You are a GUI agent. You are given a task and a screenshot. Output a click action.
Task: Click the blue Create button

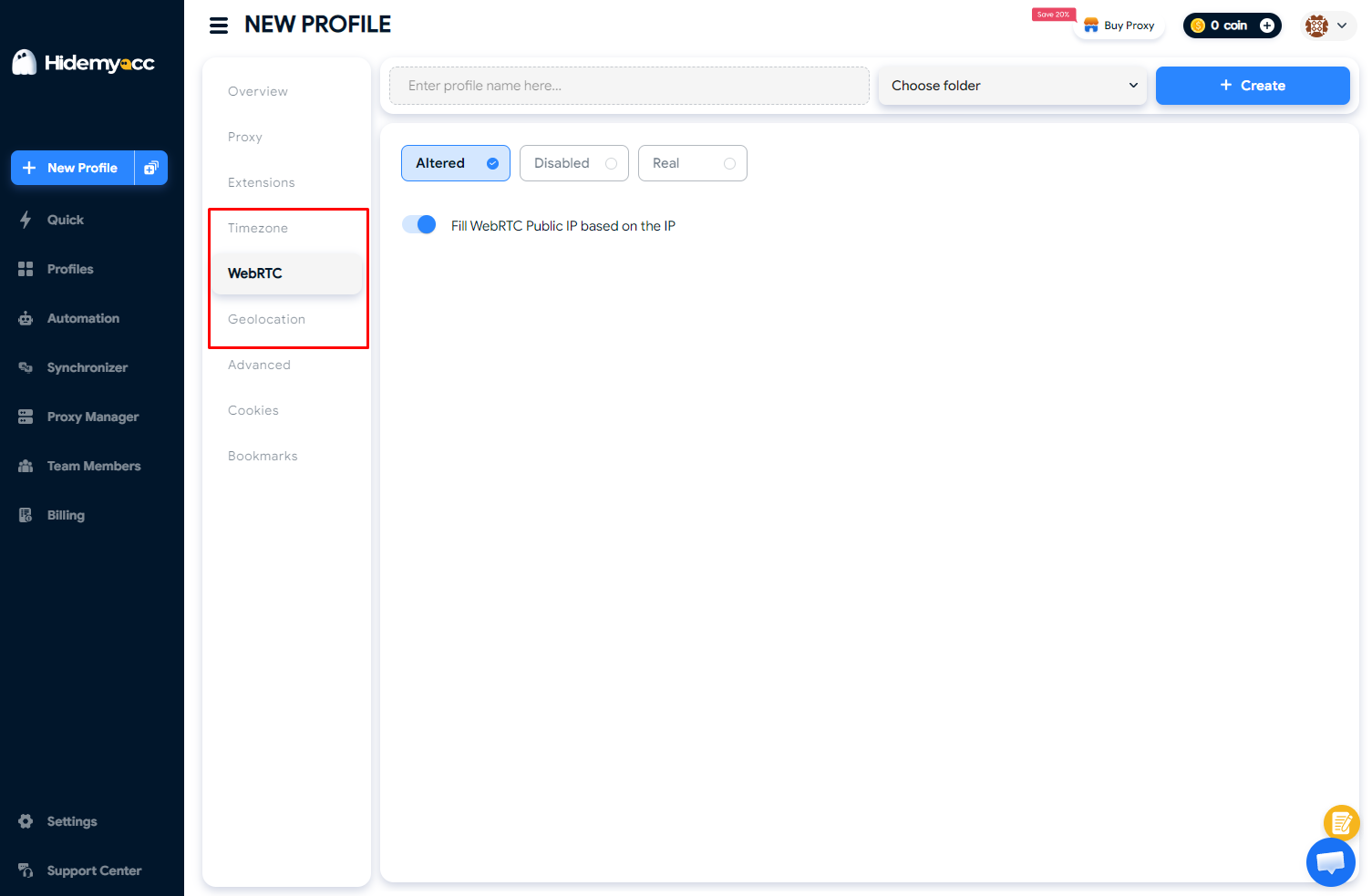pos(1252,86)
